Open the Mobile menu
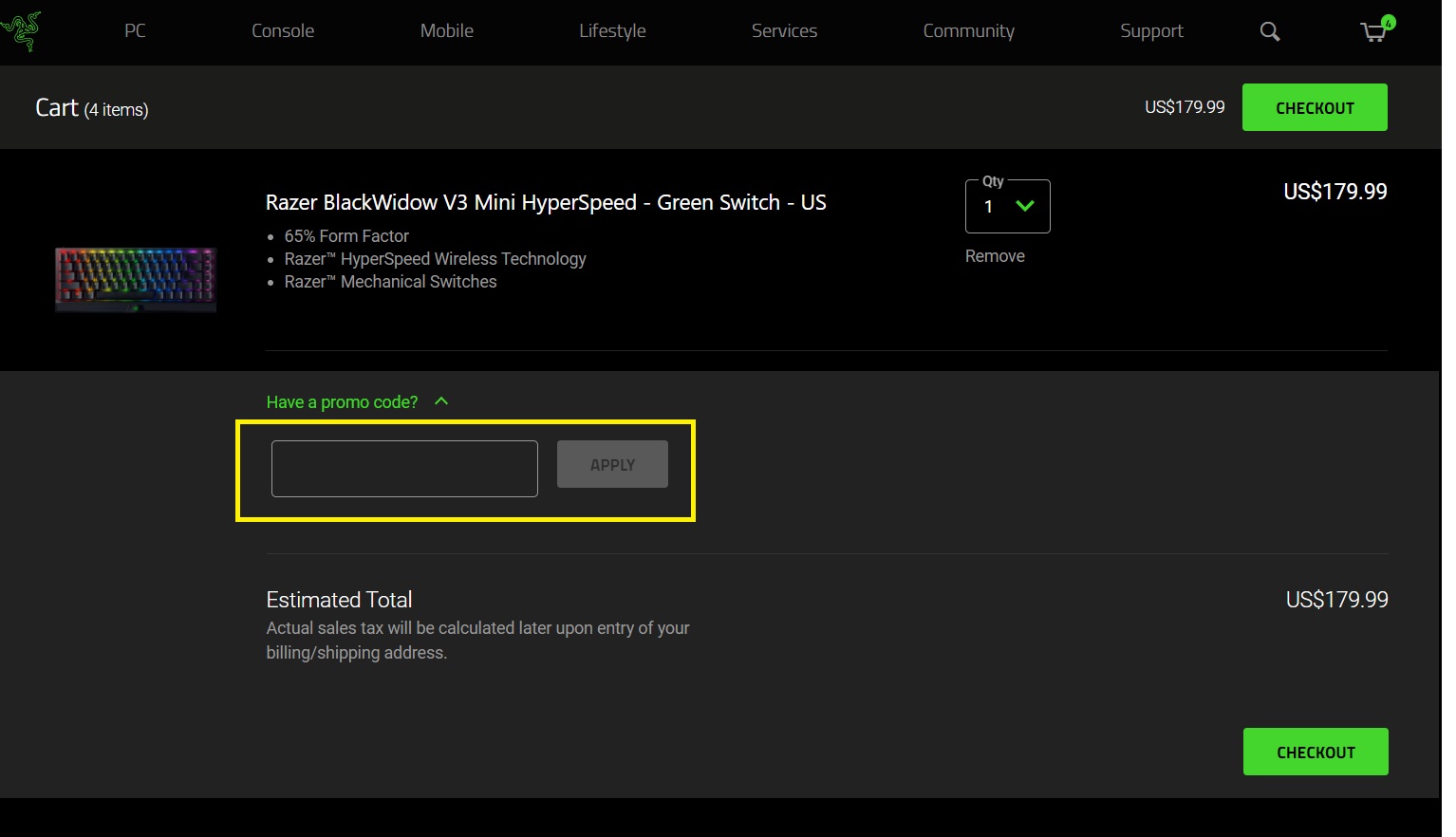The image size is (1456, 837). [x=447, y=30]
